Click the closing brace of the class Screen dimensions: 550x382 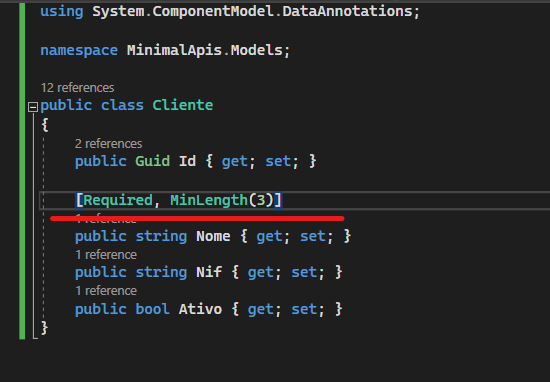coord(45,328)
